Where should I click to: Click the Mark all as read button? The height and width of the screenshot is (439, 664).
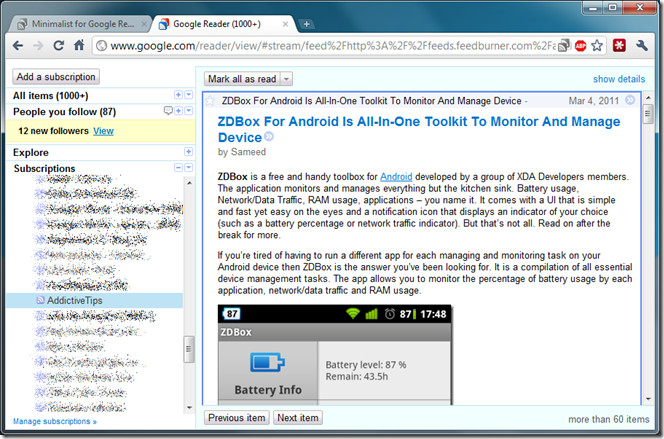coord(242,79)
